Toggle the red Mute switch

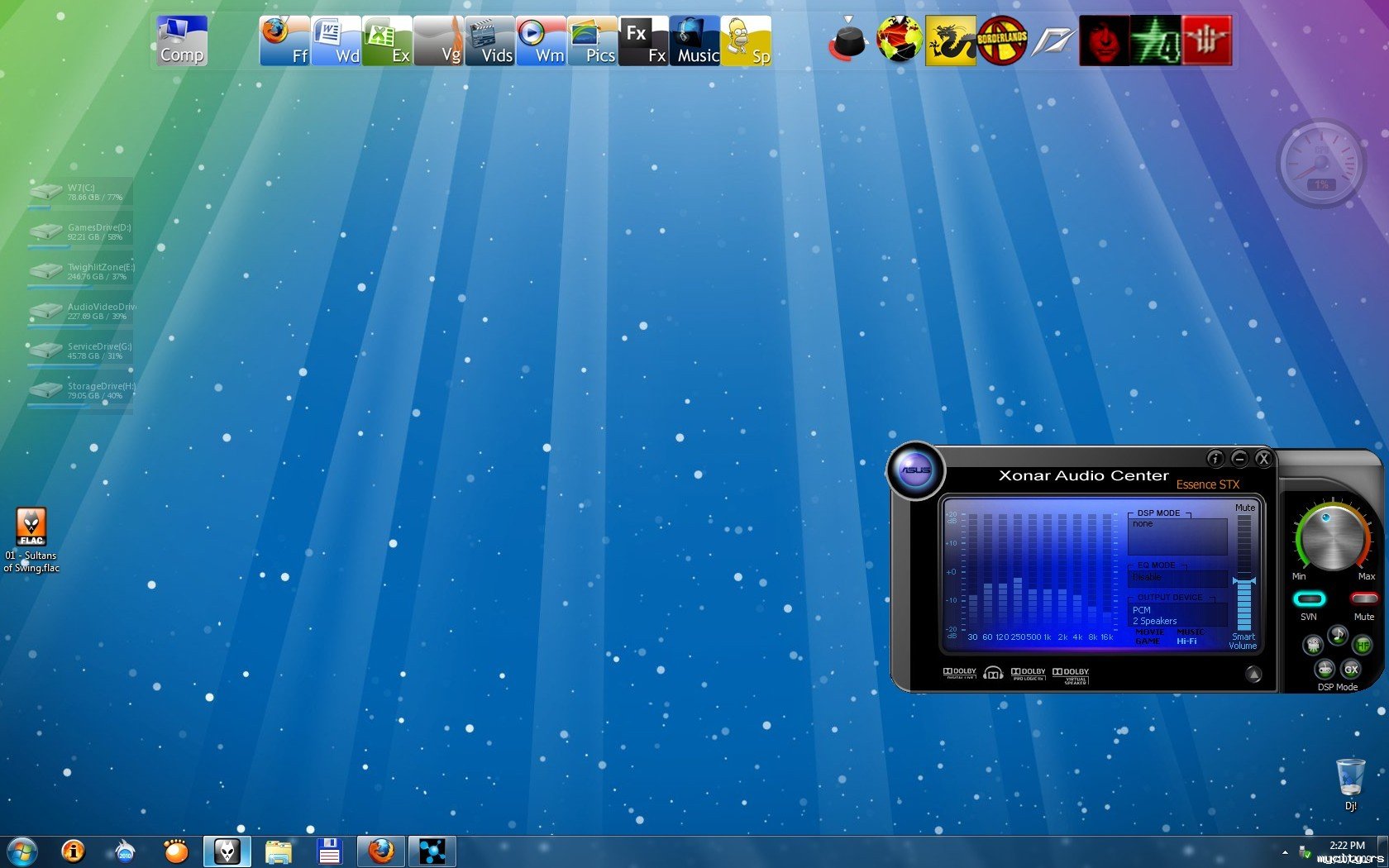pyautogui.click(x=1363, y=599)
